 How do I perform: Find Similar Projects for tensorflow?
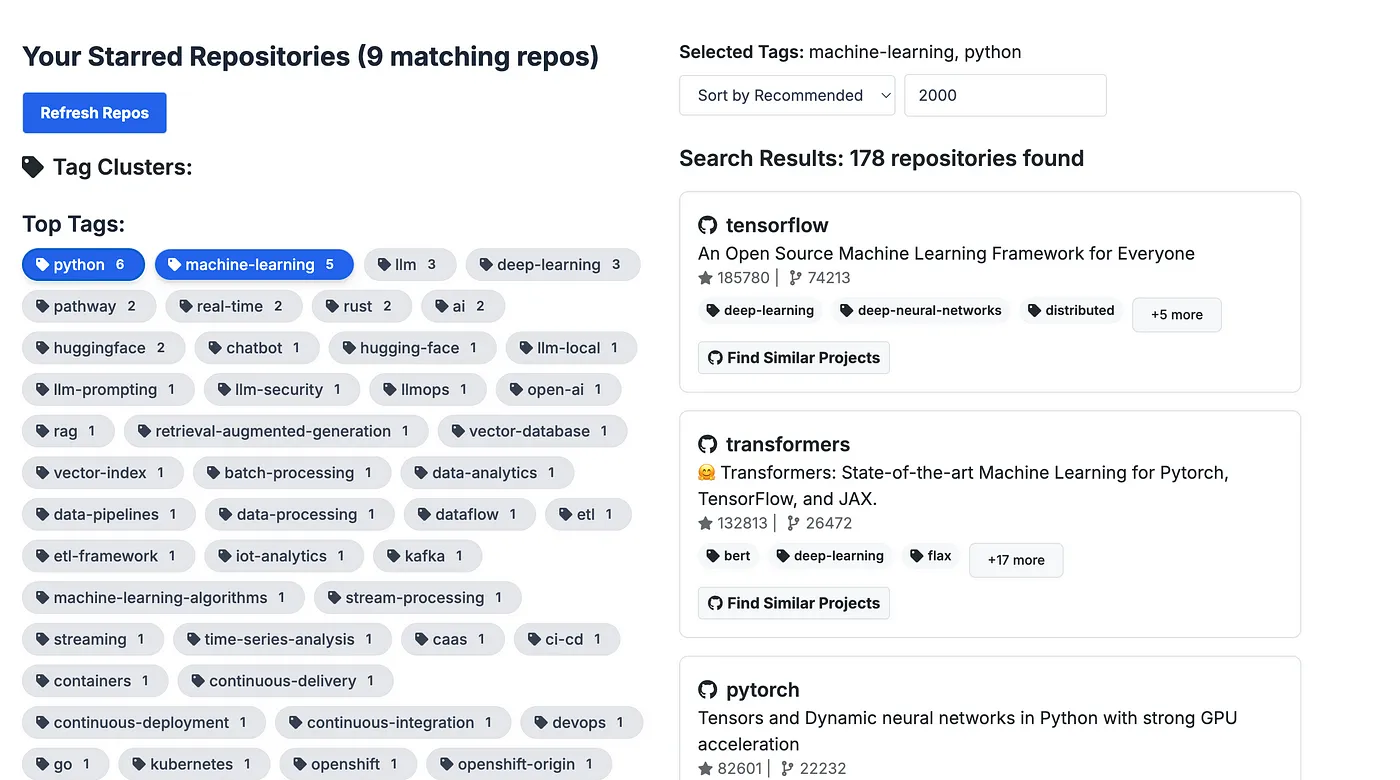(794, 358)
